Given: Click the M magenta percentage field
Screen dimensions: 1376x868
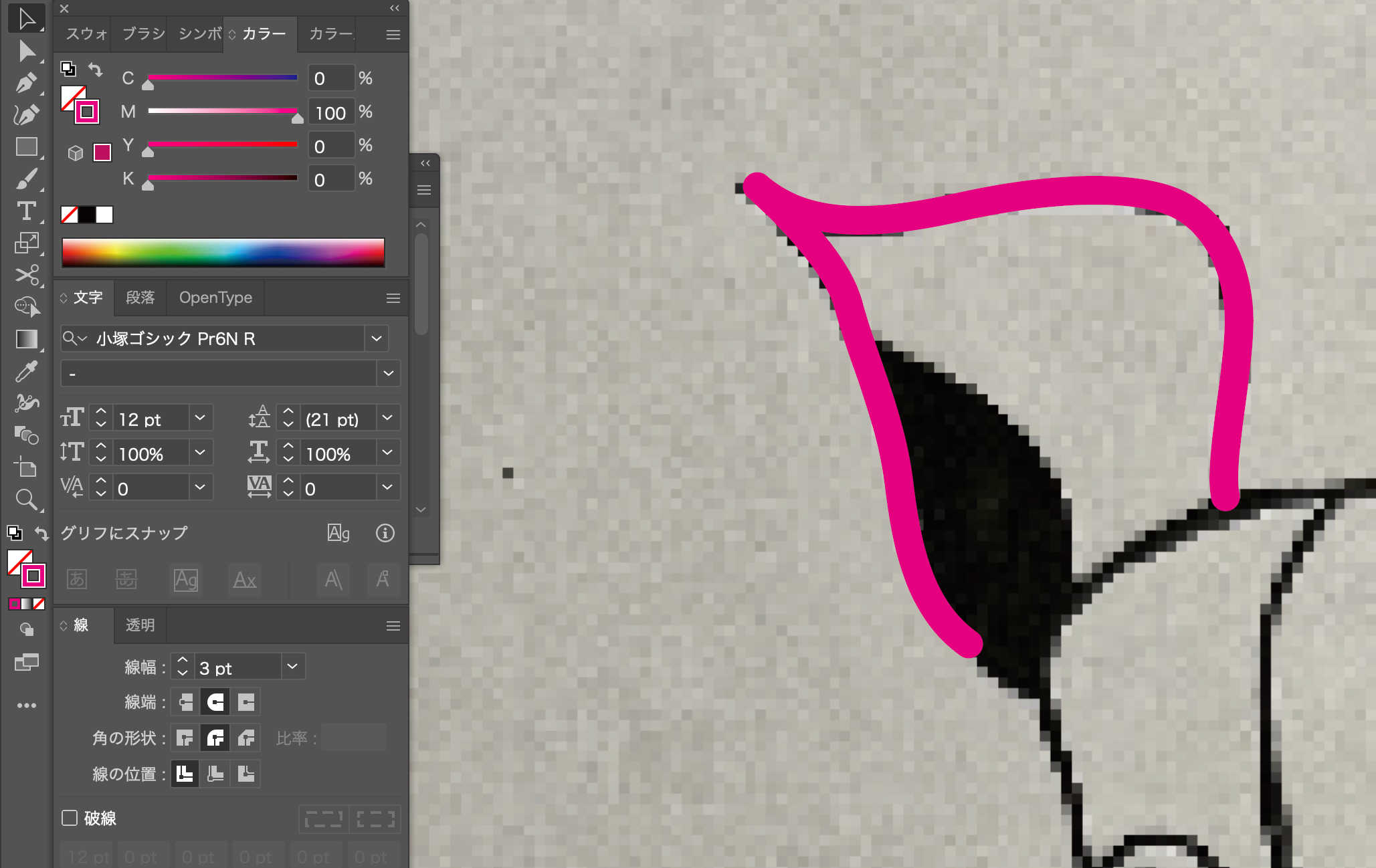Looking at the screenshot, I should pos(330,112).
